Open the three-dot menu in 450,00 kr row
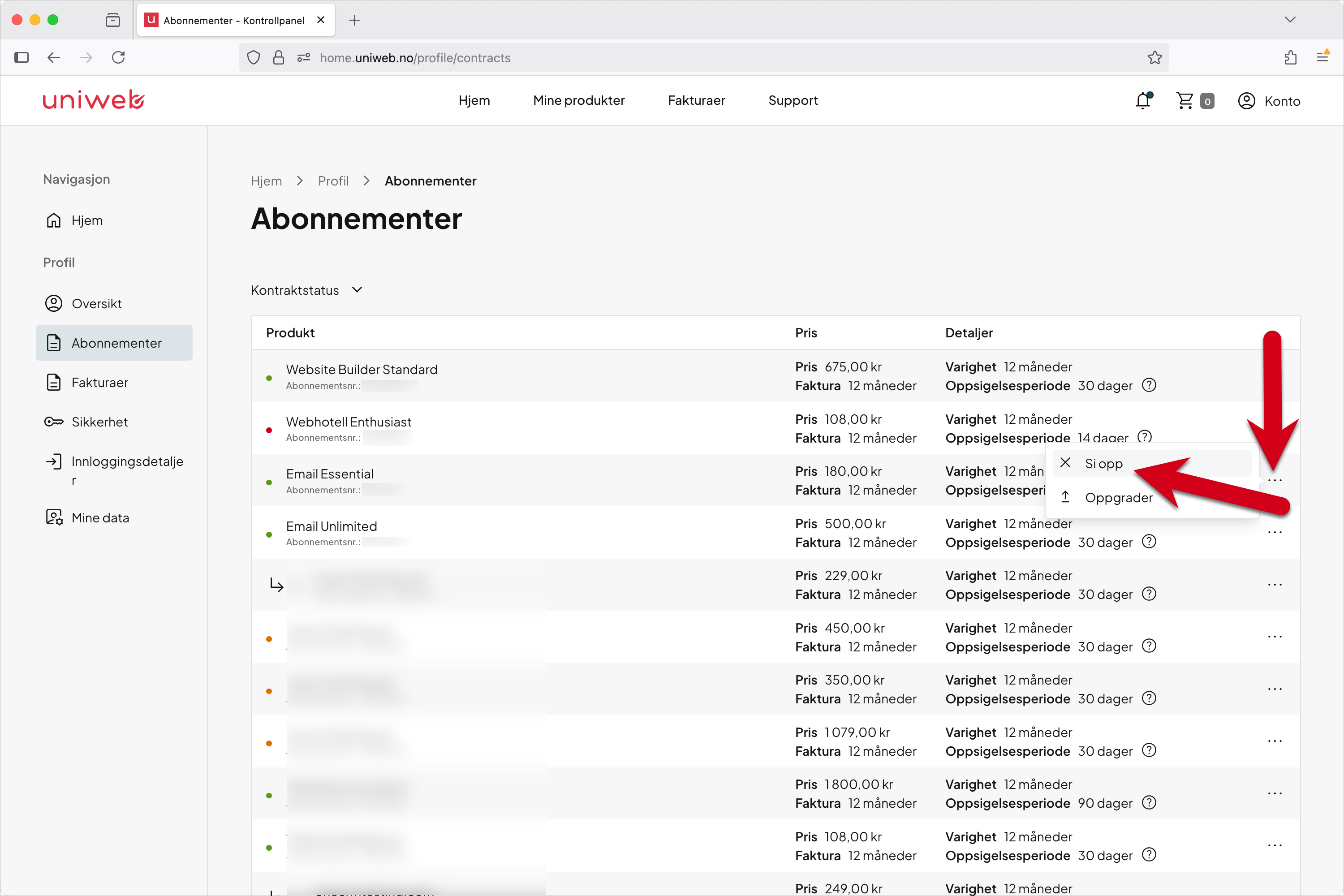Image resolution: width=1344 pixels, height=896 pixels. pyautogui.click(x=1274, y=637)
